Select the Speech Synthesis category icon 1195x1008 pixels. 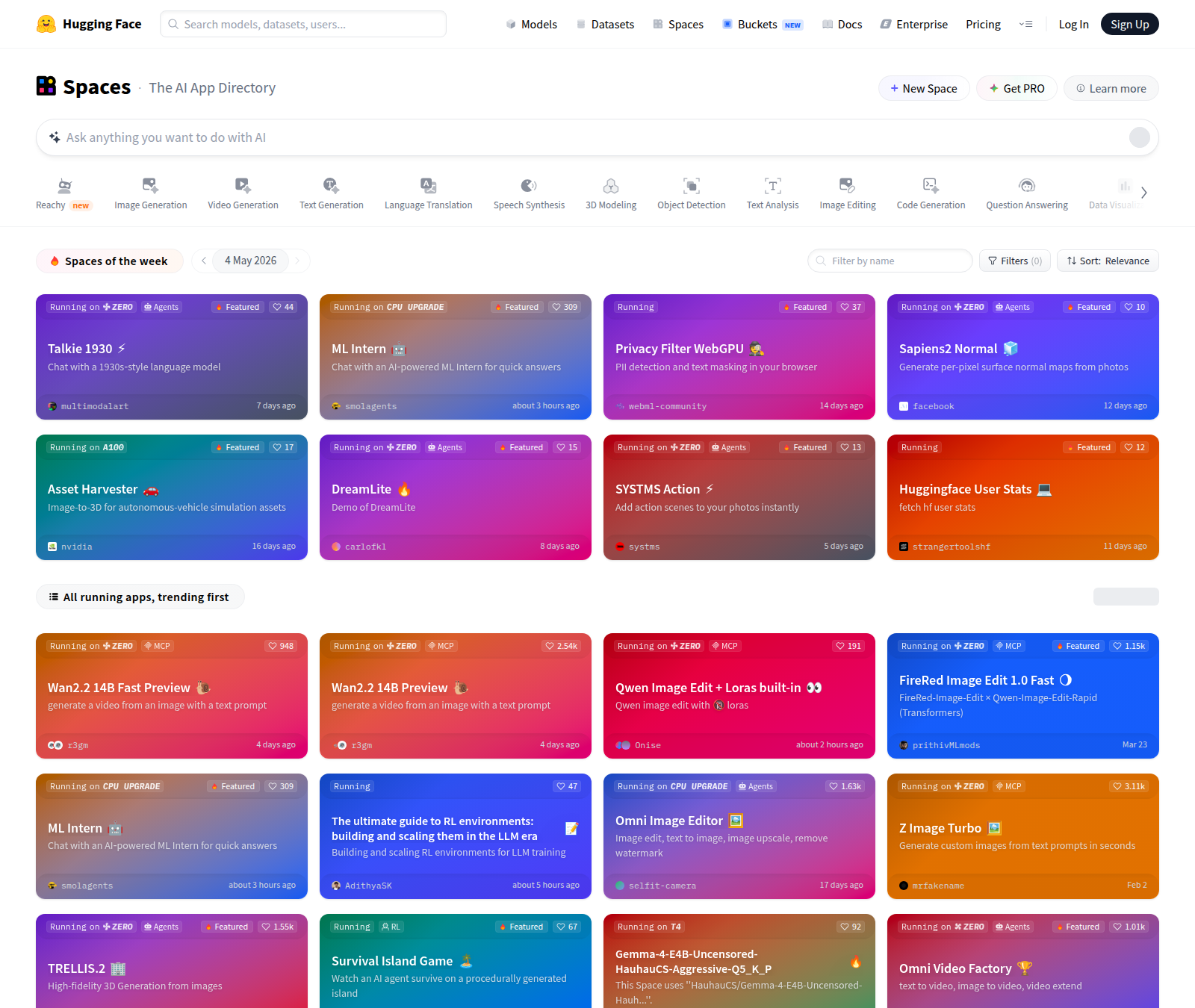529,186
